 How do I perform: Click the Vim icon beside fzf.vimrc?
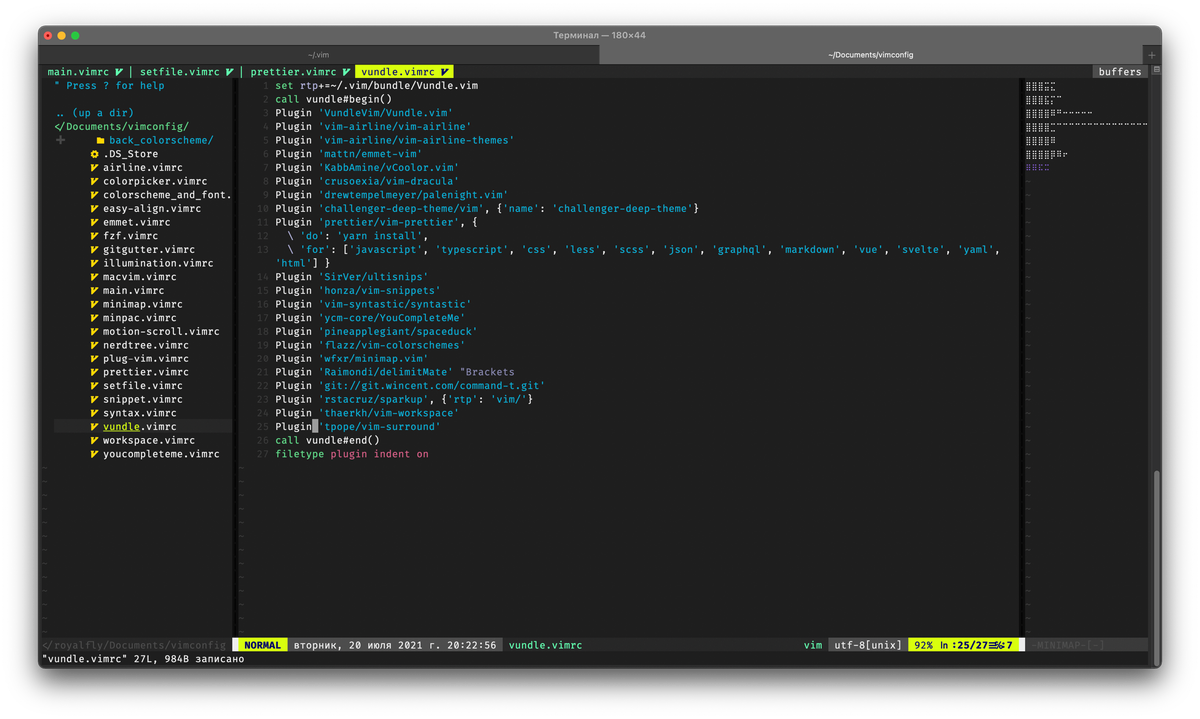pos(95,236)
